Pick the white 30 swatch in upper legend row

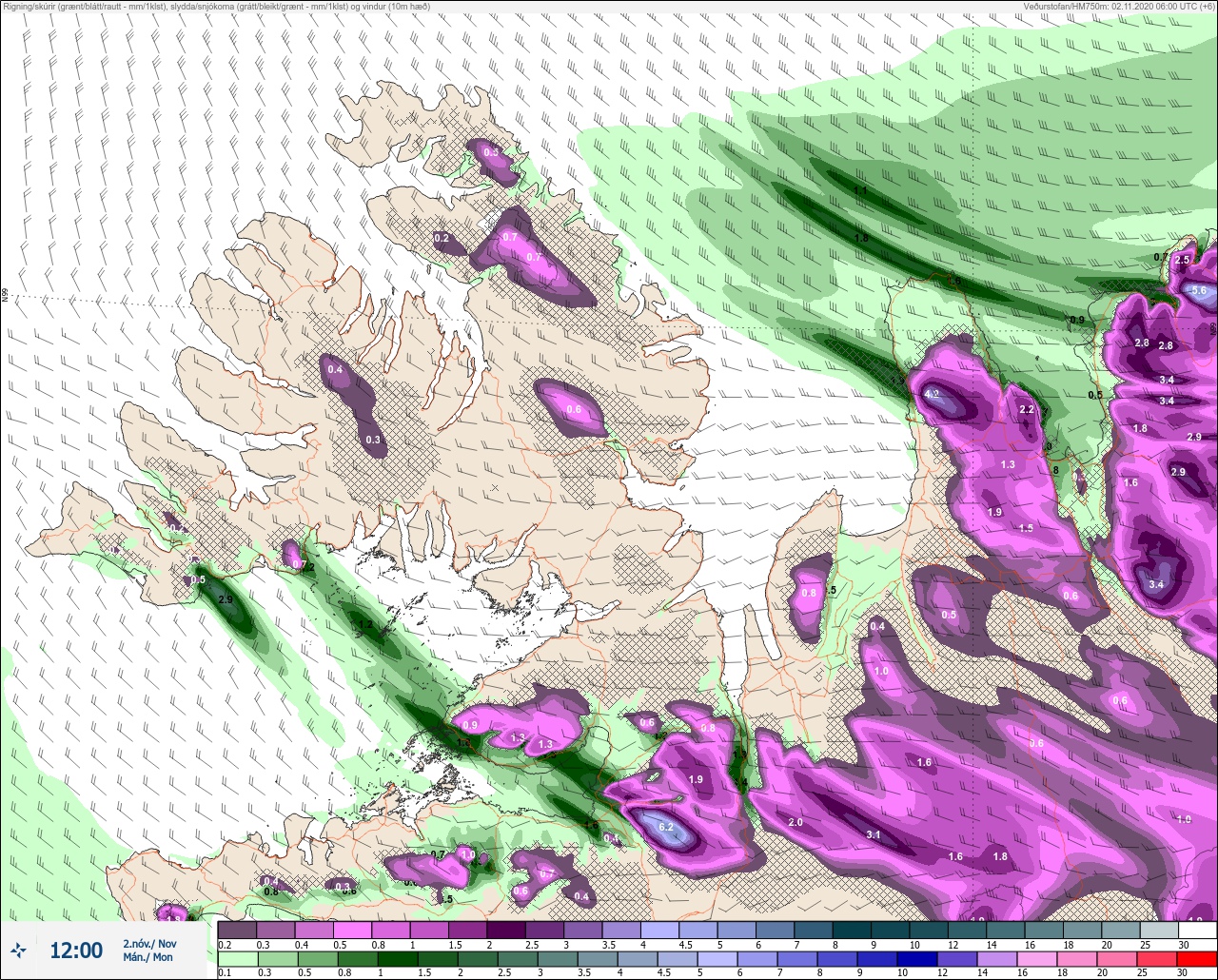(x=1197, y=930)
